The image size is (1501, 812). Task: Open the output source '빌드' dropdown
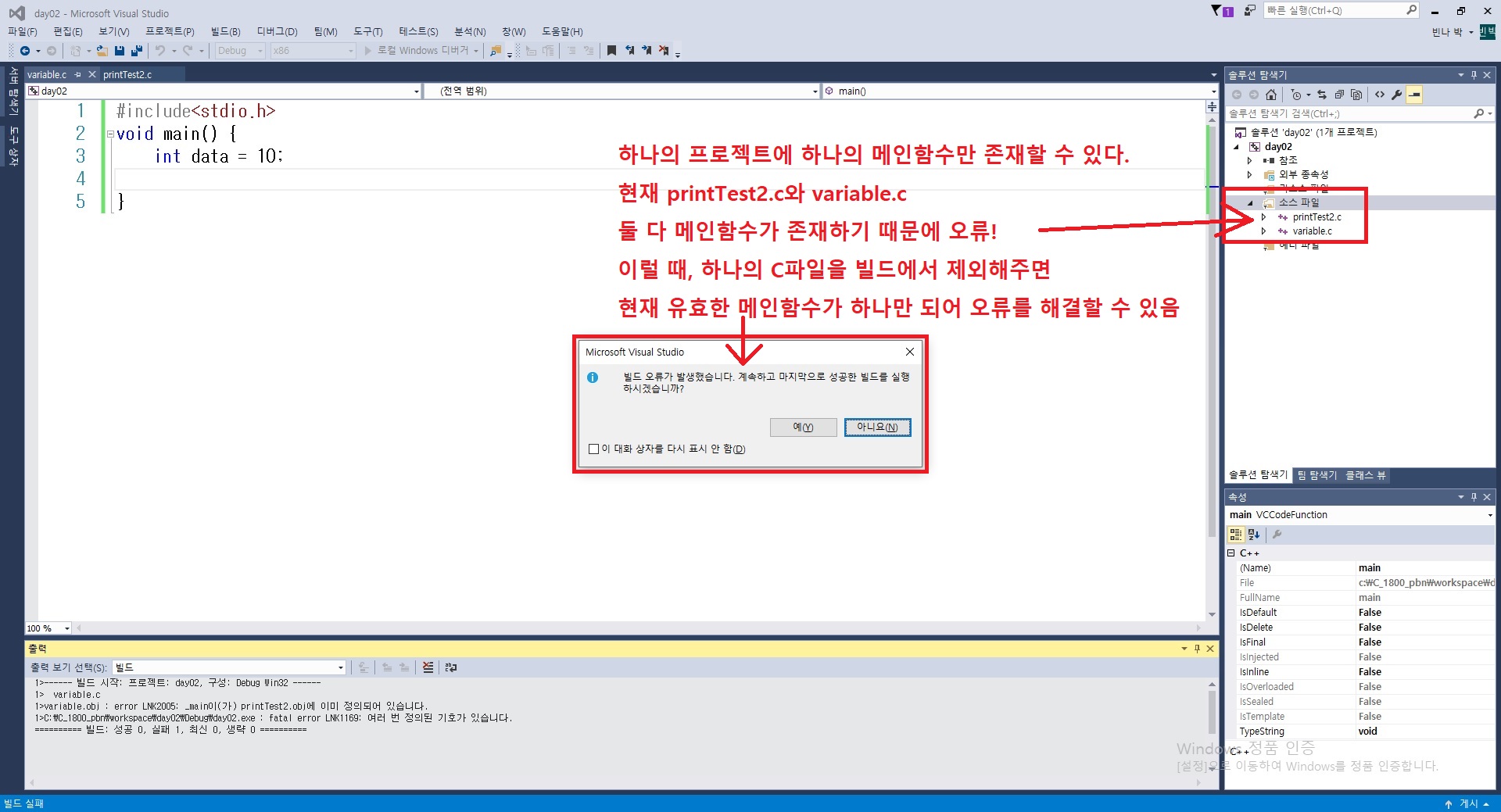tap(341, 667)
